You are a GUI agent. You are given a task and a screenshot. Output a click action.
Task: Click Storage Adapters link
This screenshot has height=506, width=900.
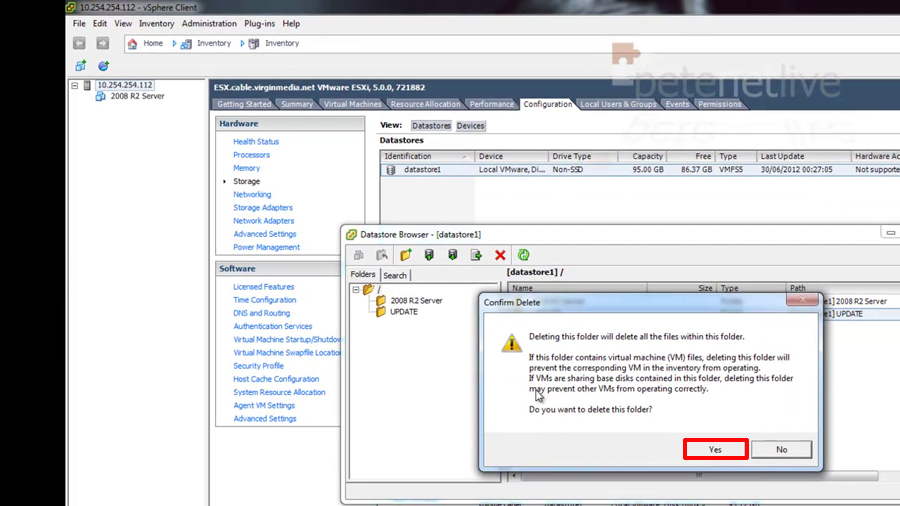click(x=263, y=208)
